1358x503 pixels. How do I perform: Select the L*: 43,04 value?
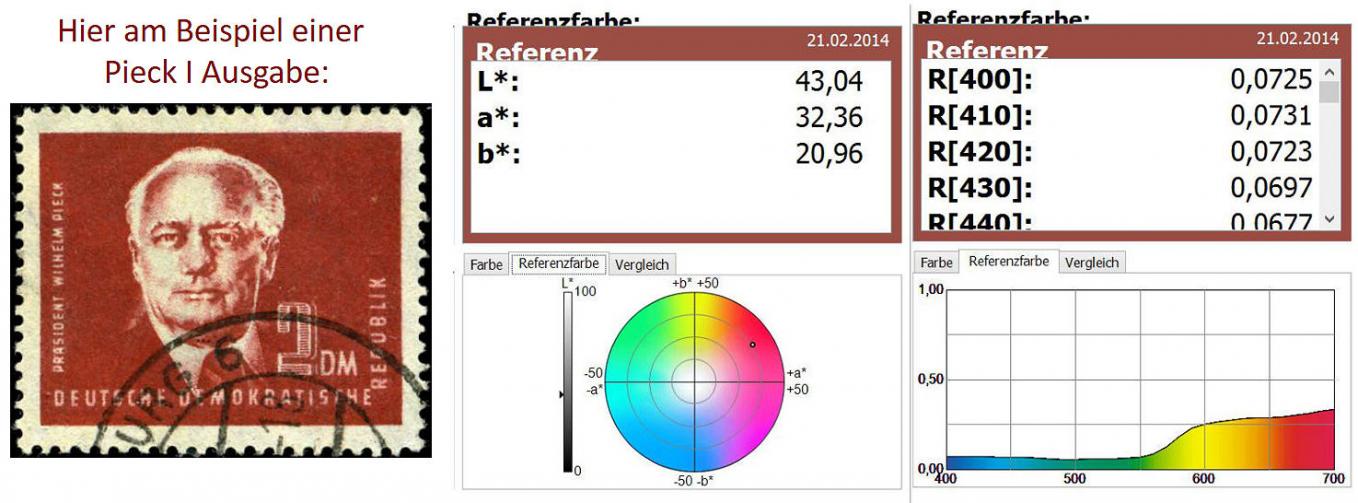pyautogui.click(x=828, y=82)
